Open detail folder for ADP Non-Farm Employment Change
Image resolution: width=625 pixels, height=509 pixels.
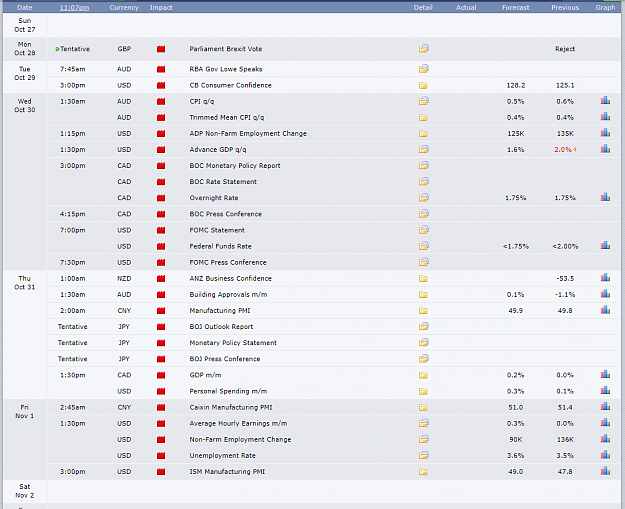[x=423, y=134]
